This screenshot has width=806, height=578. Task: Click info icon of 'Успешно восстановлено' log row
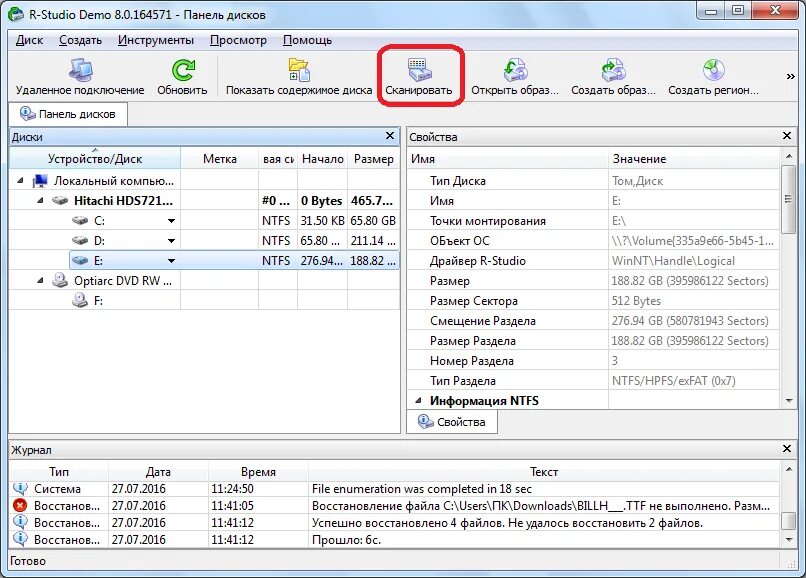[x=20, y=522]
